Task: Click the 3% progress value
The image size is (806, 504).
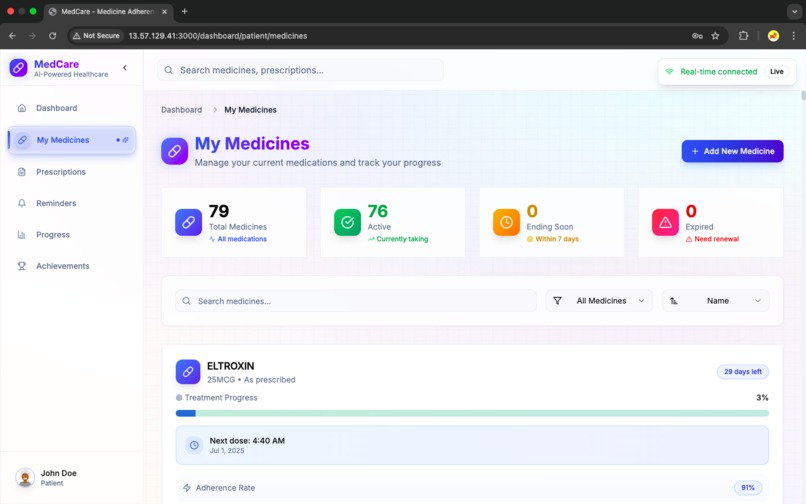Action: (x=762, y=398)
